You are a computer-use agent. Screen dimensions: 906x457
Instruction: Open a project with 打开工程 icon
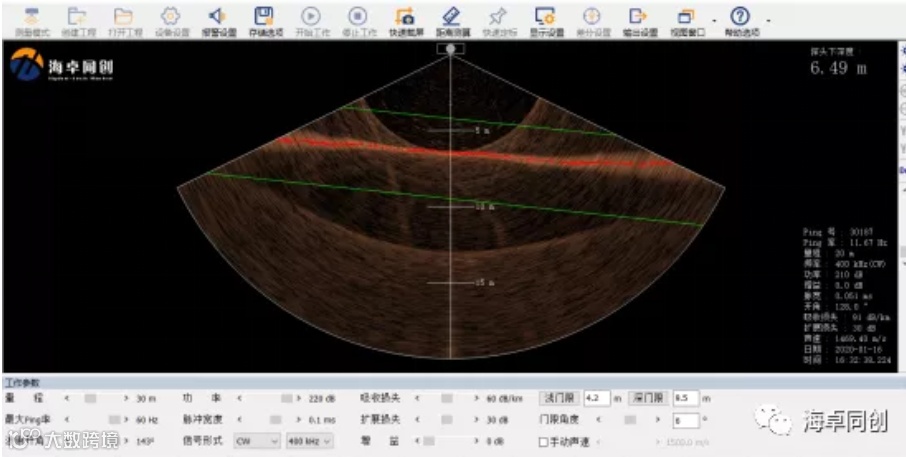tap(124, 17)
